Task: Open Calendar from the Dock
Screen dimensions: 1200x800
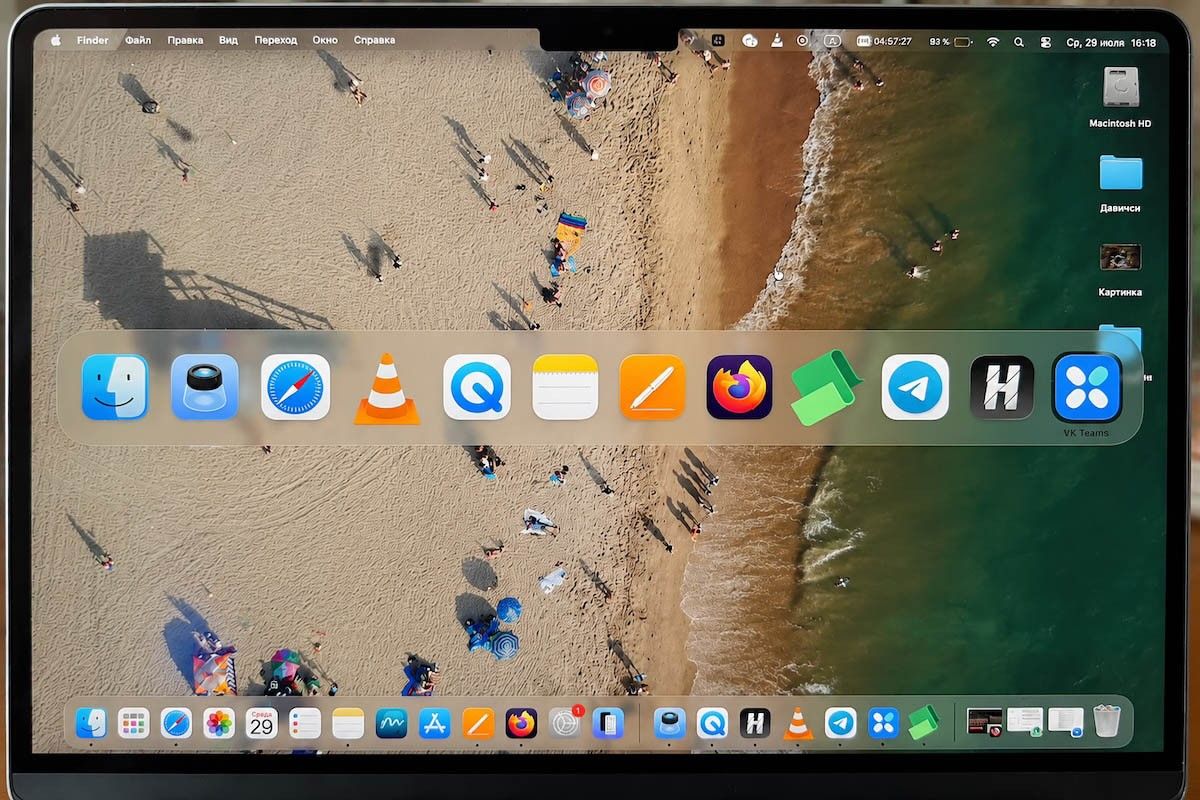Action: coord(262,722)
